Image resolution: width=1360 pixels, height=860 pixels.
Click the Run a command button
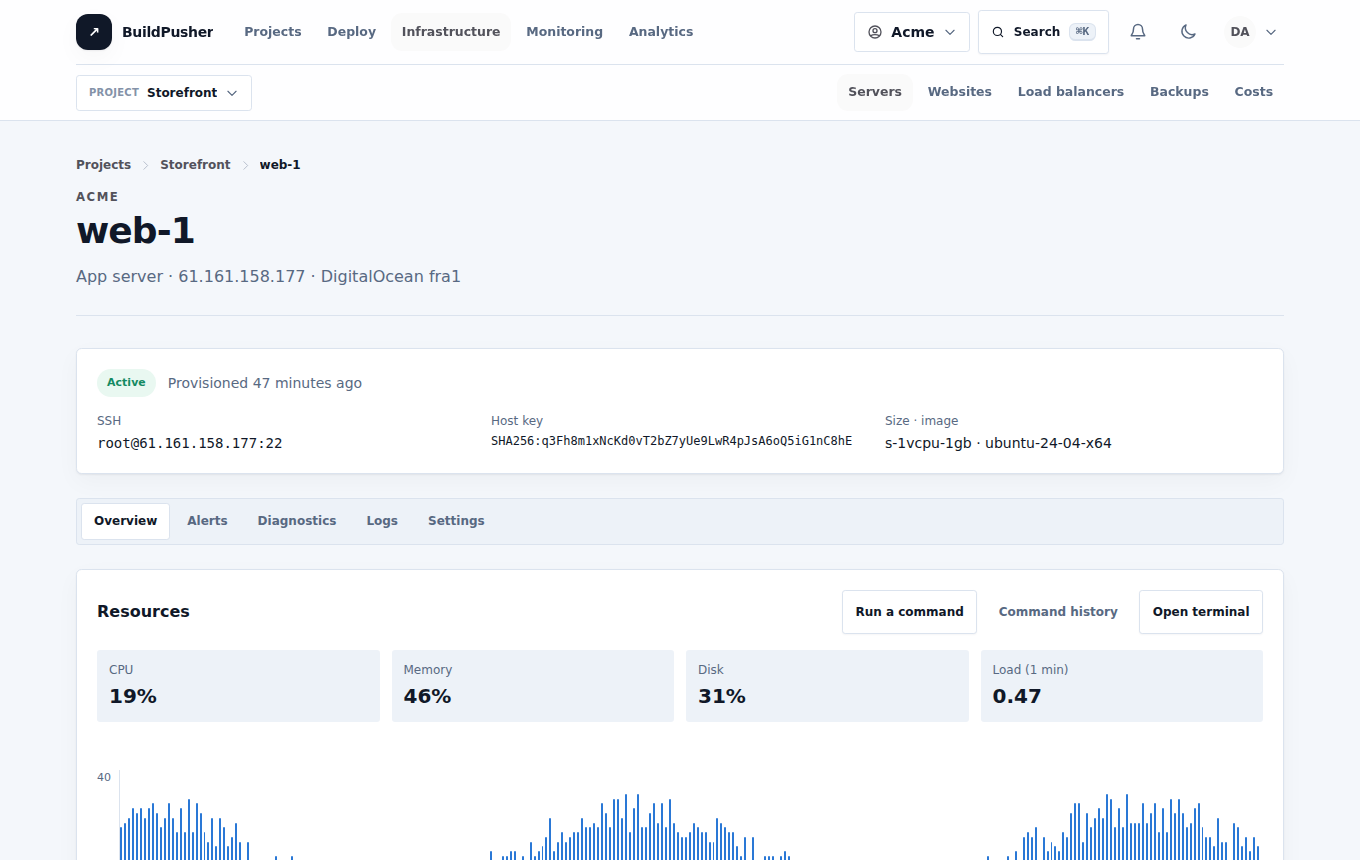(909, 612)
